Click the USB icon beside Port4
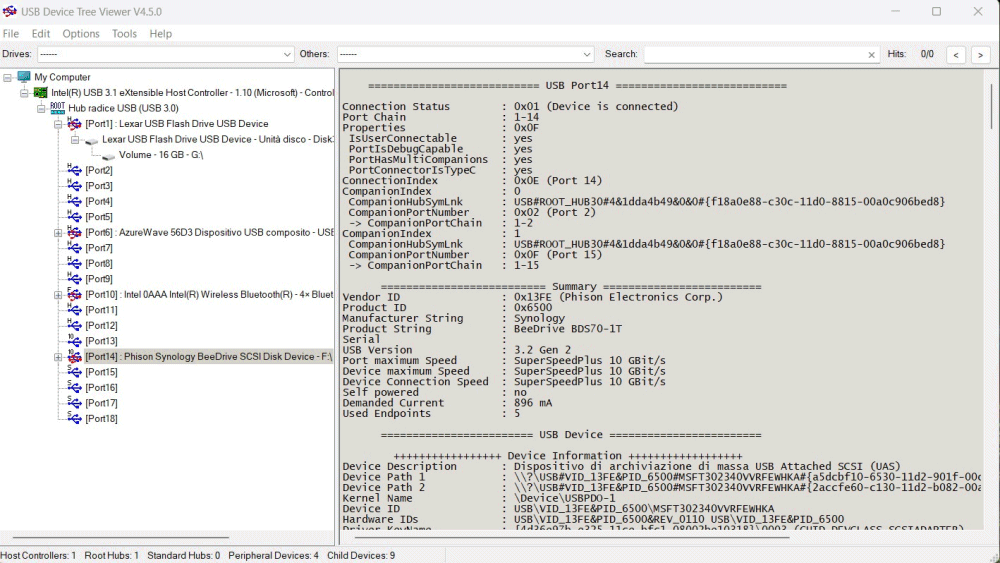Screen dimensions: 1000x563 [75, 201]
